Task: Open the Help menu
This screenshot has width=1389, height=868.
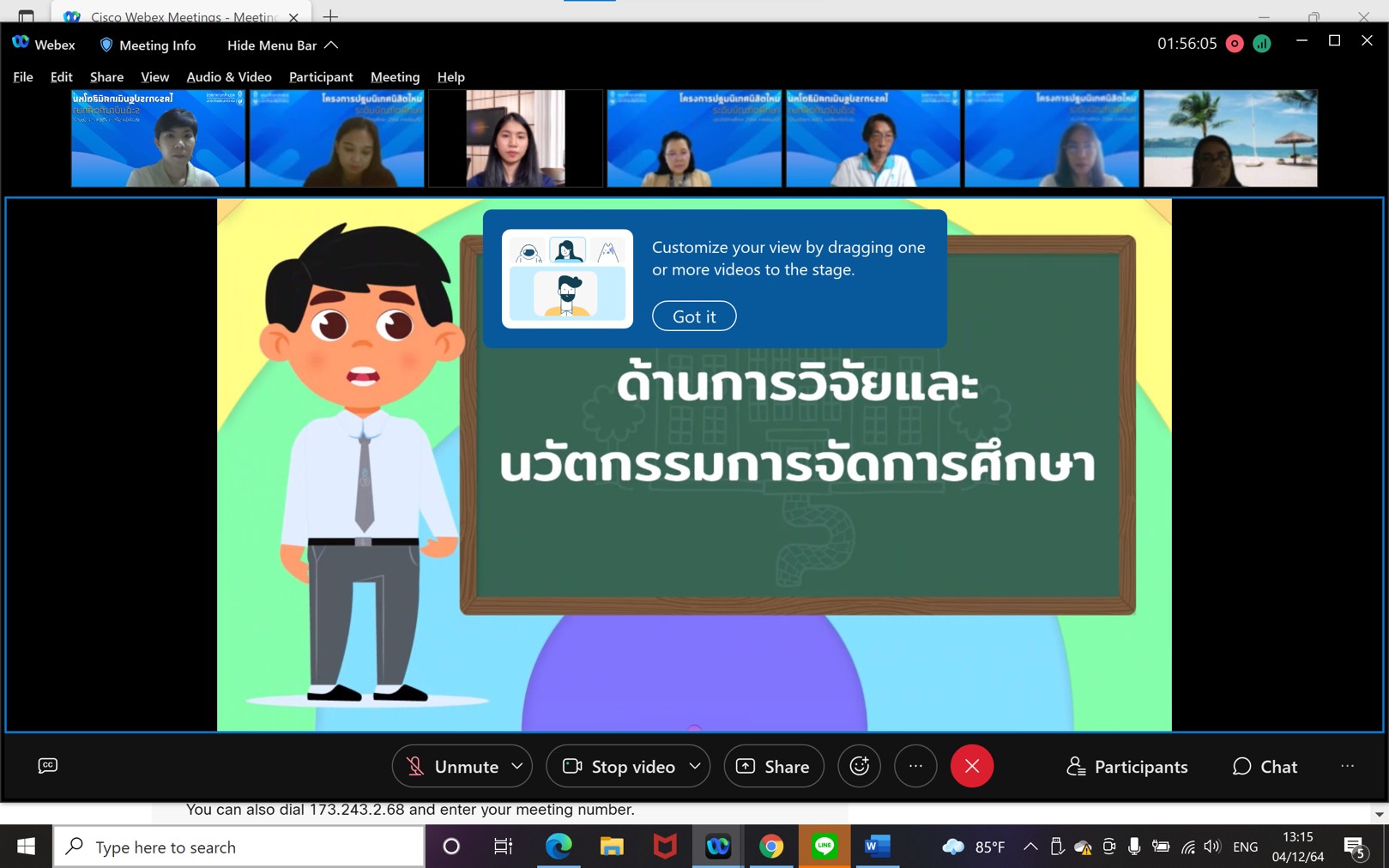Action: pos(450,76)
